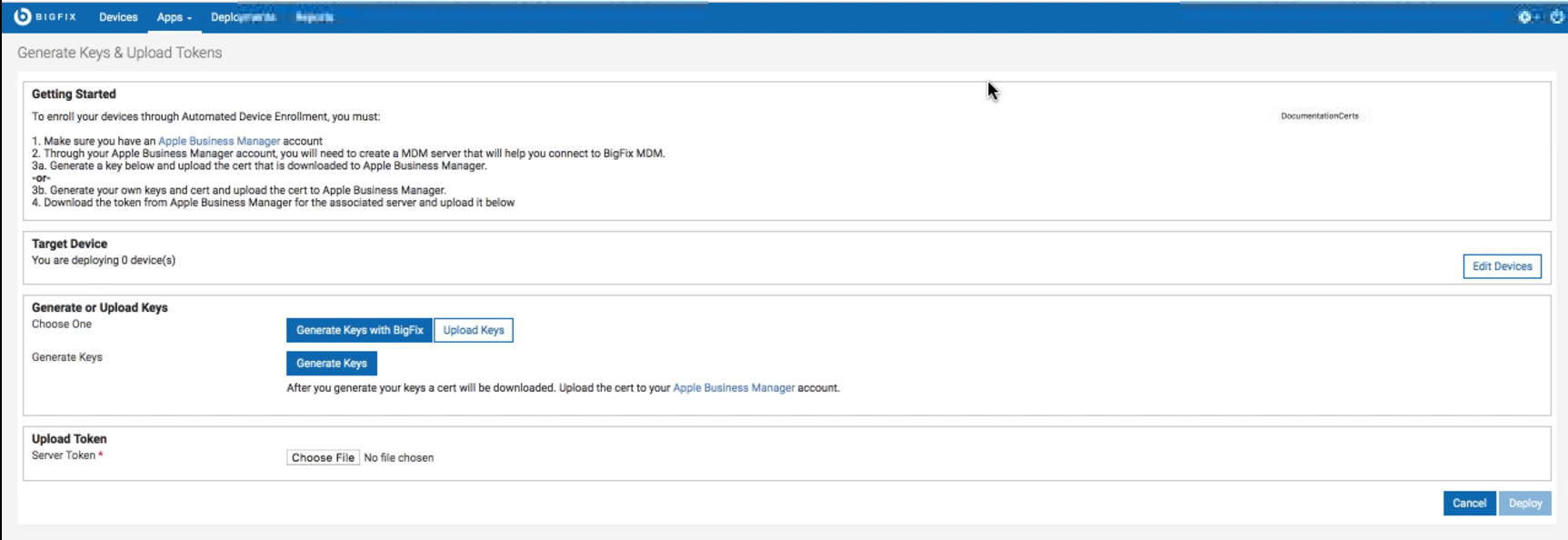Open Apple Business Manager link below Generate Keys
This screenshot has height=540, width=1568.
[734, 387]
